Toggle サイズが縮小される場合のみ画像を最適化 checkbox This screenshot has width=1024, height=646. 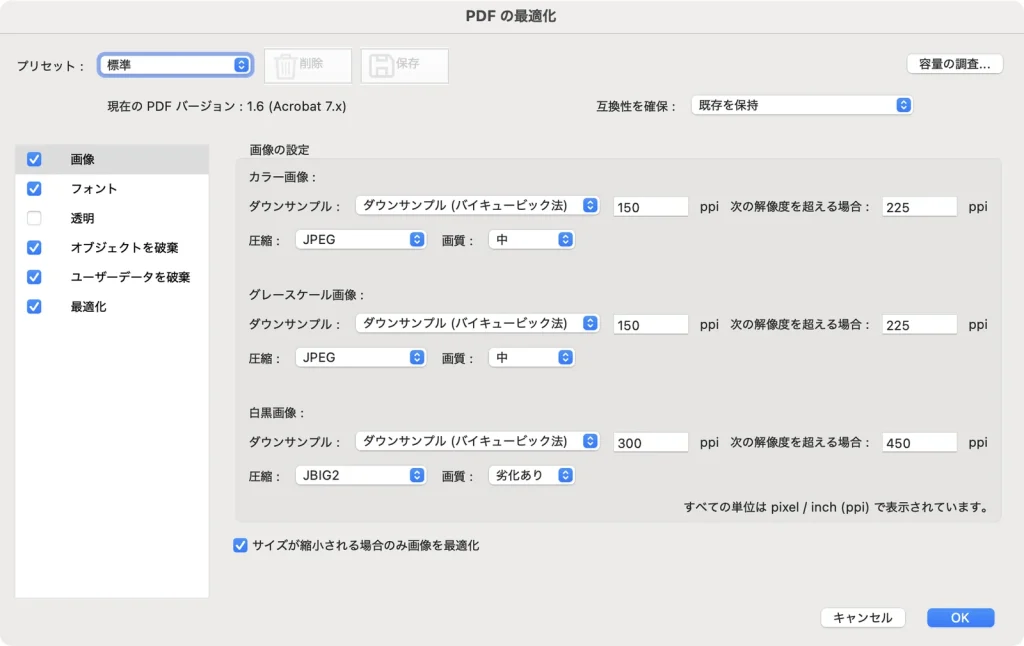click(240, 545)
